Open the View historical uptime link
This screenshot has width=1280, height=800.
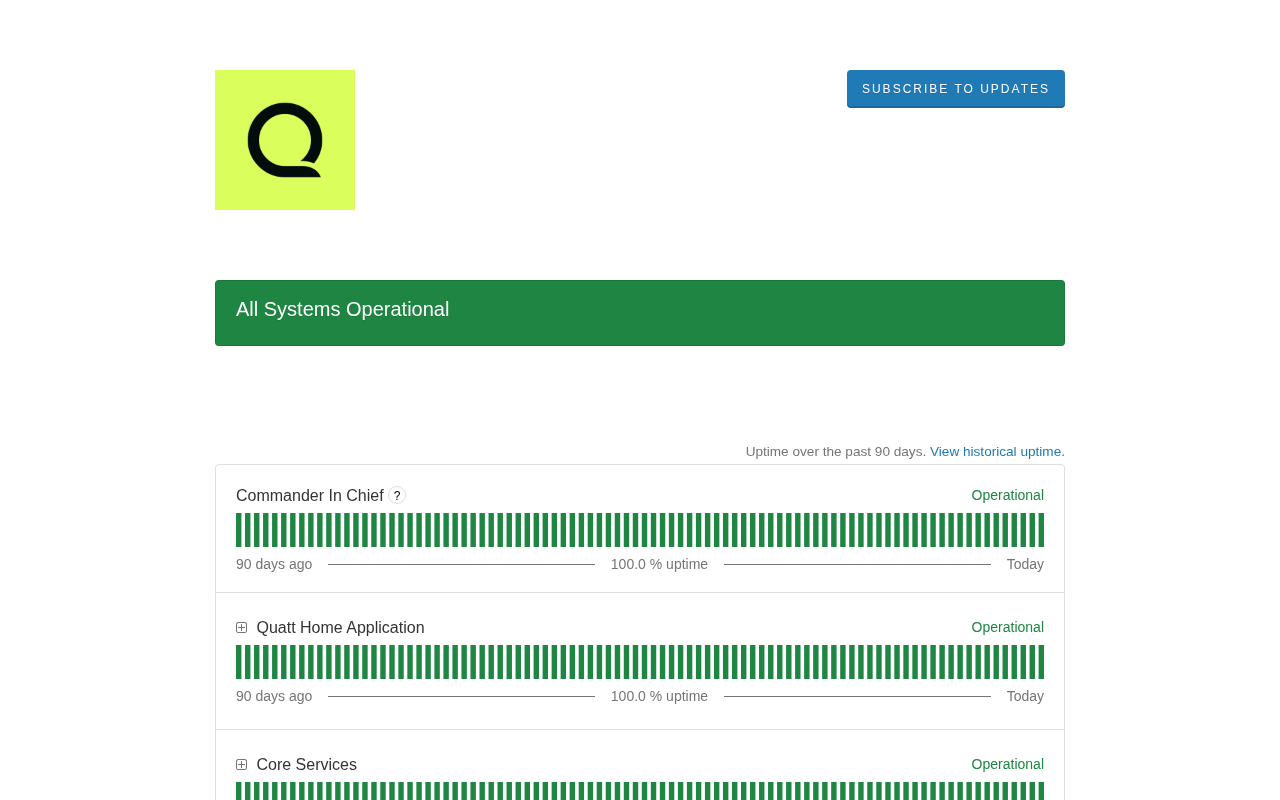[997, 452]
